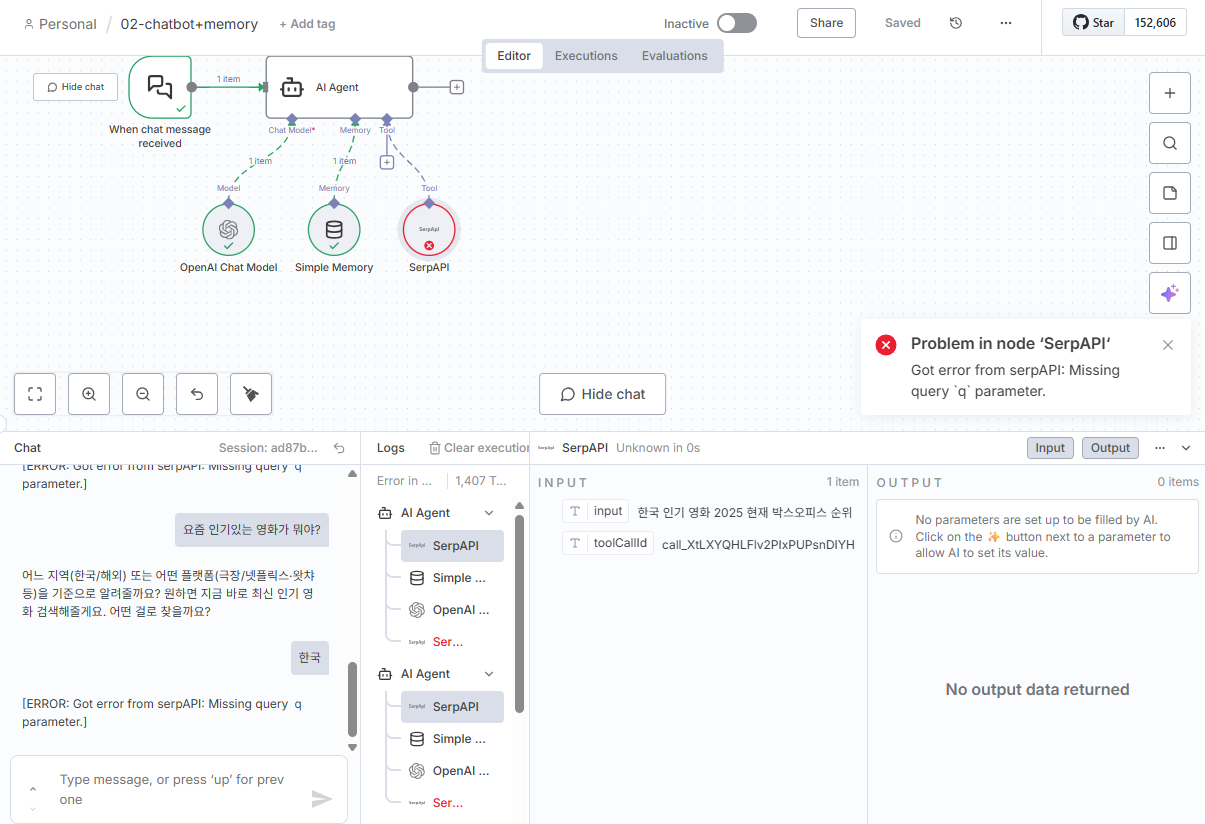Viewport: 1205px width, 824px height.
Task: Open the node search magnifier icon
Action: point(1169,143)
